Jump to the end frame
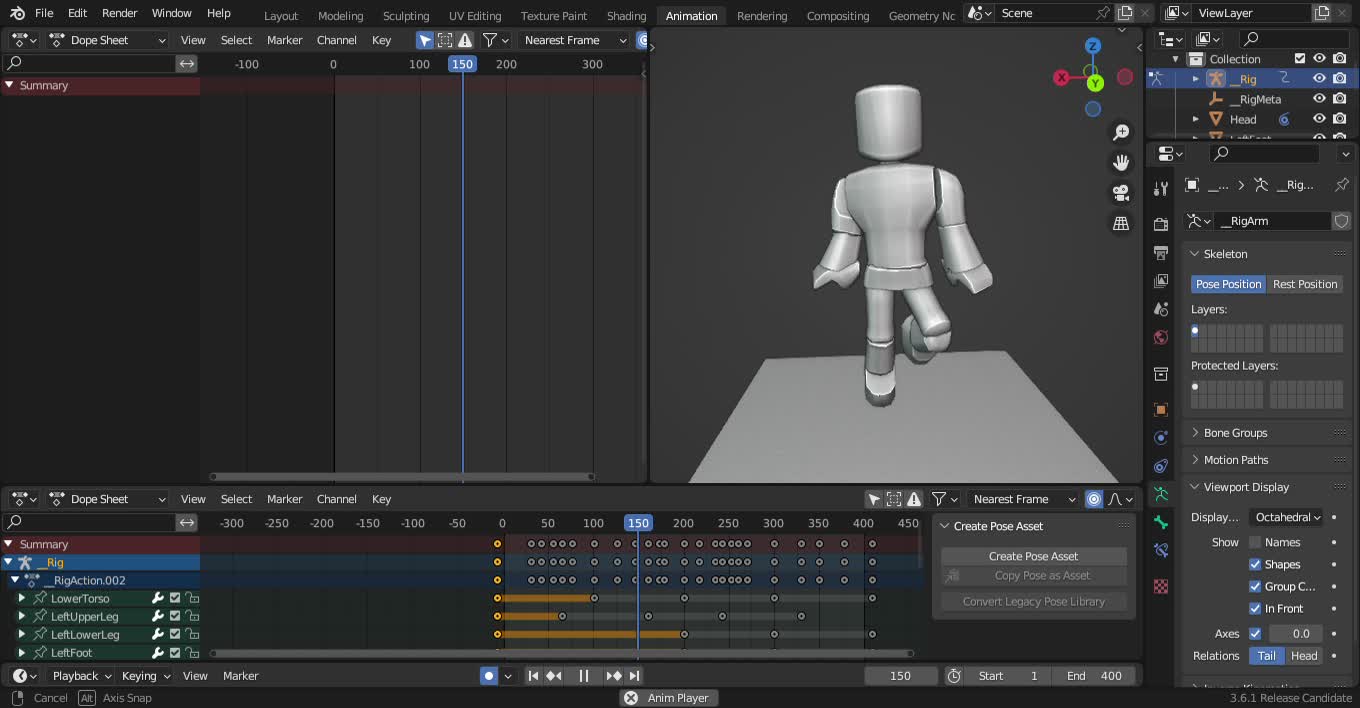 (x=634, y=676)
